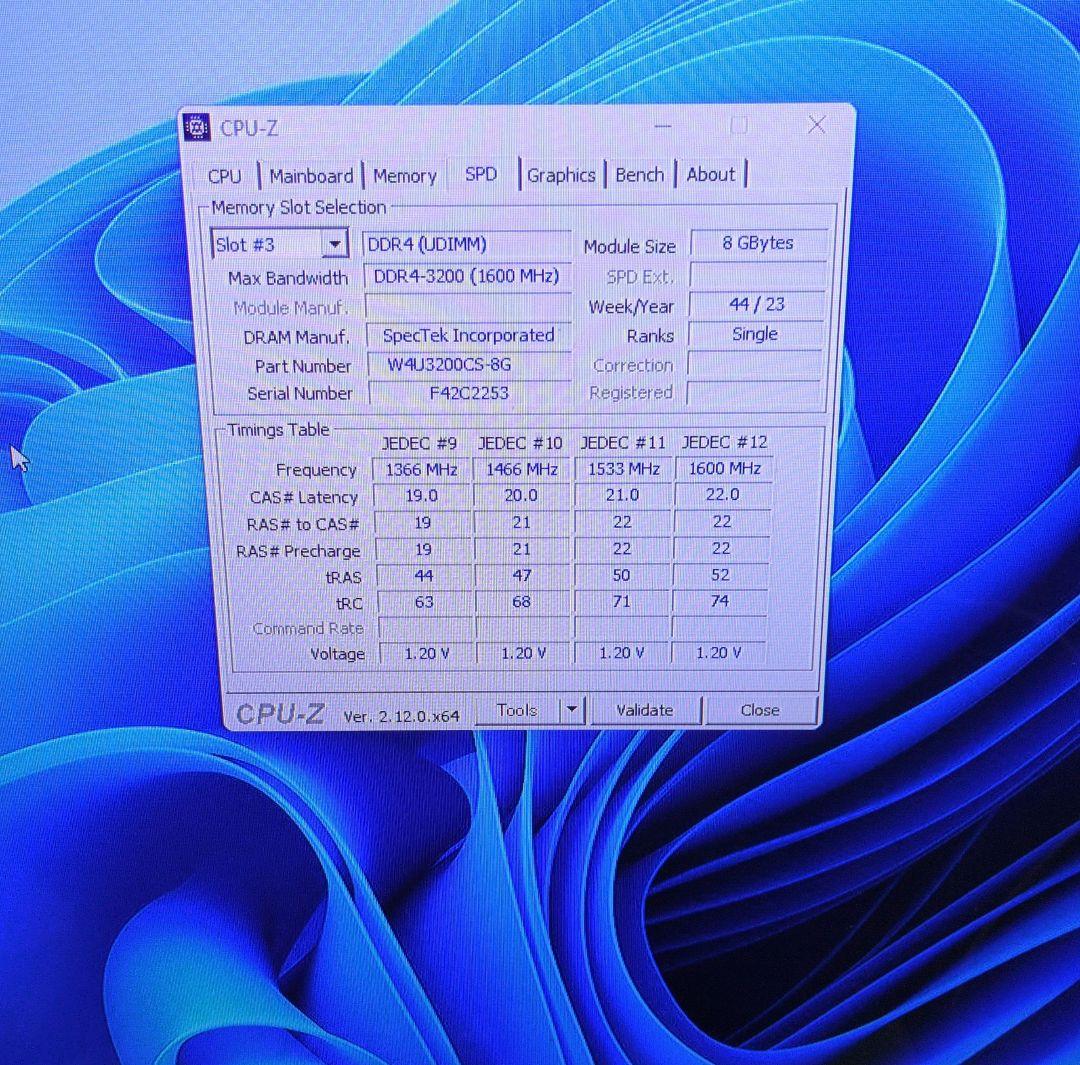Screen dimensions: 1080x1065
Task: Click the JEDEC #10 column header
Action: [x=520, y=443]
